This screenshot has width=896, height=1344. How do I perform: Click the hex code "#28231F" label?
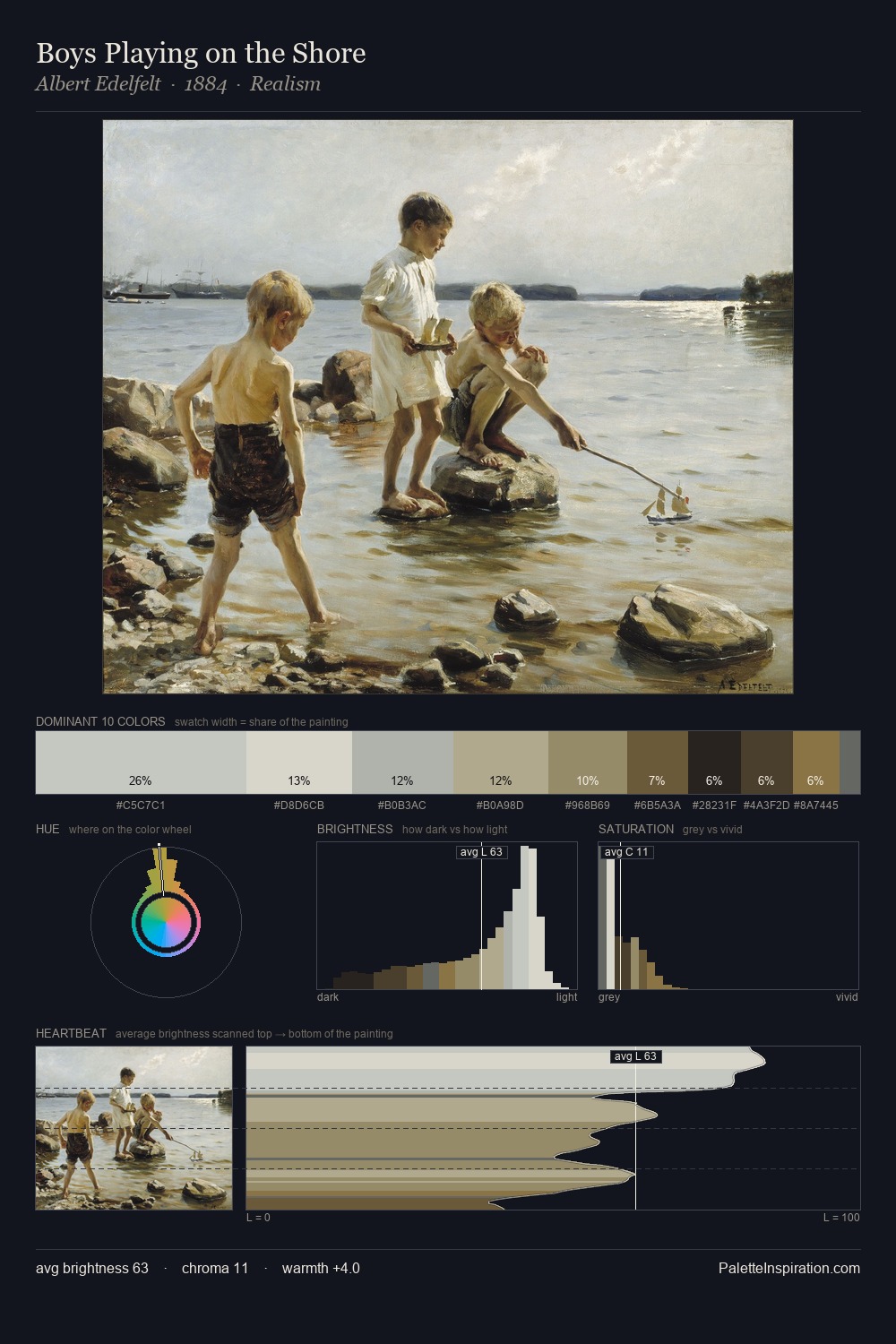[714, 805]
